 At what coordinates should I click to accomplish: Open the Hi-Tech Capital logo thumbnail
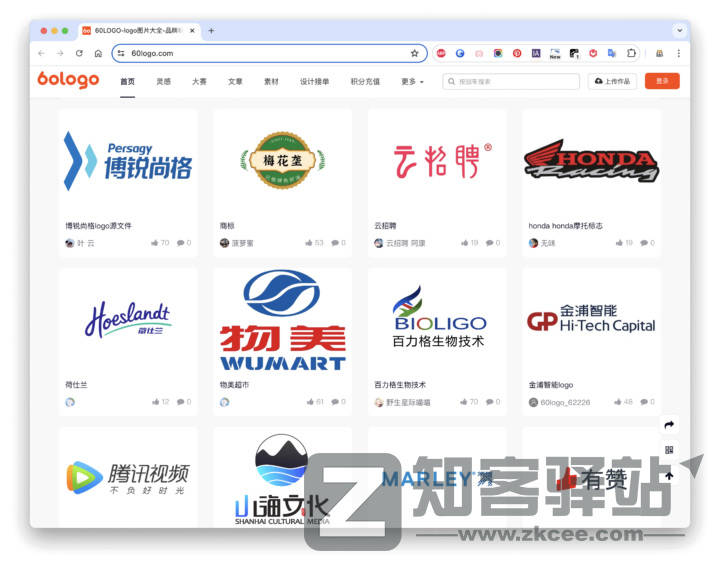(591, 318)
